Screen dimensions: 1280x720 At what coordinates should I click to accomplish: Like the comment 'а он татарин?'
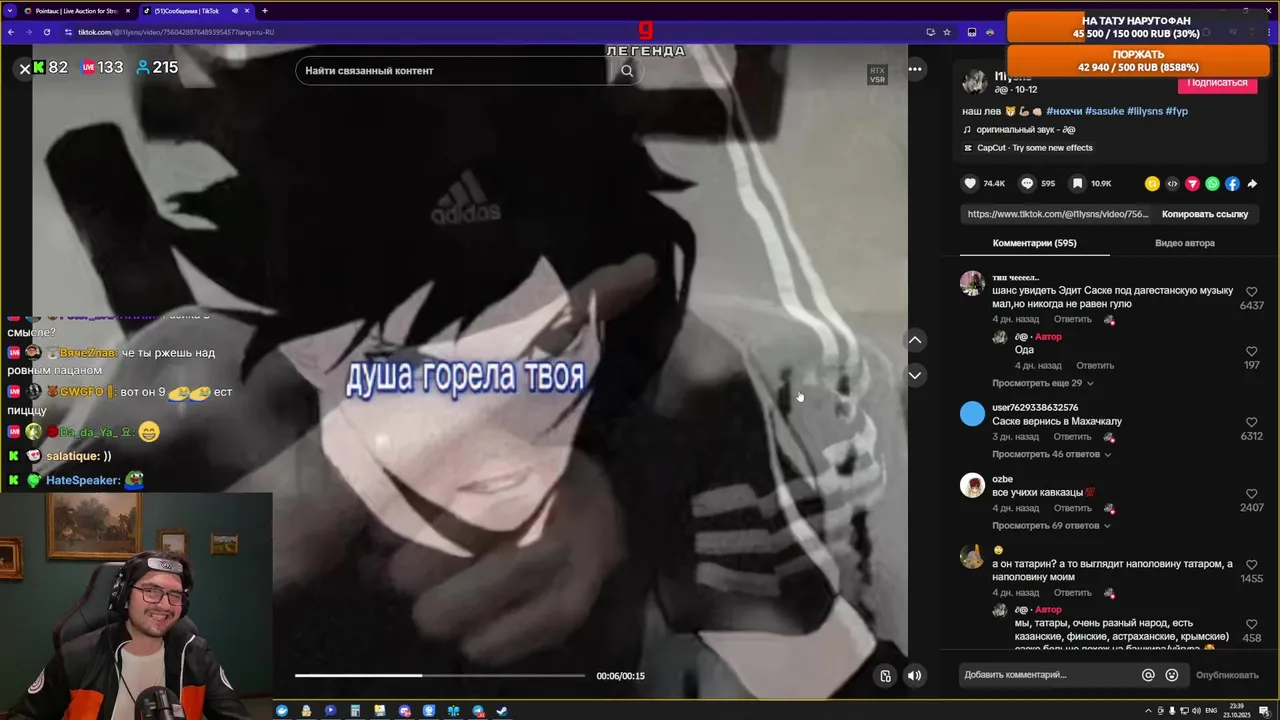[x=1251, y=565]
